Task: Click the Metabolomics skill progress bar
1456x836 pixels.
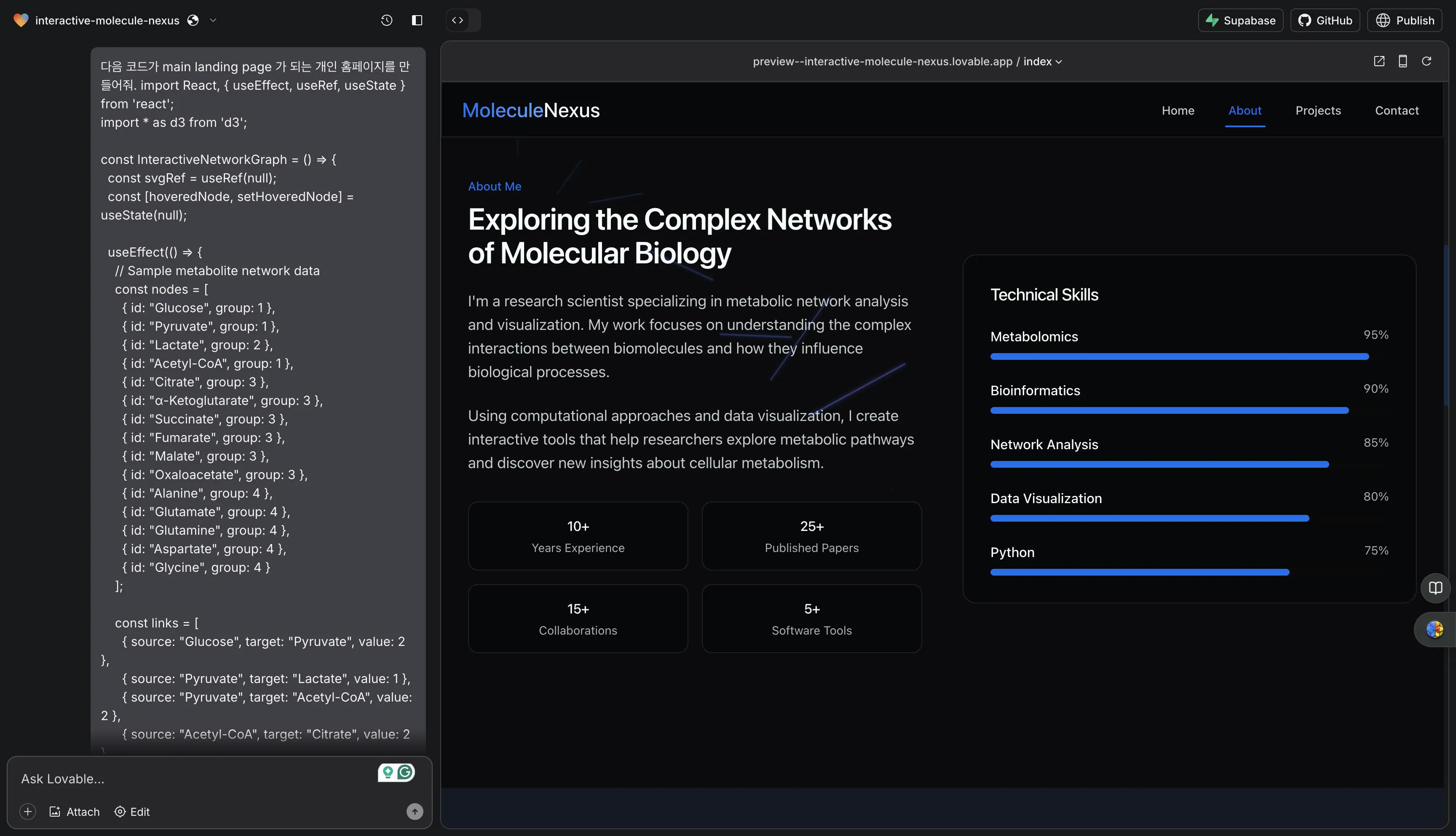Action: (1179, 356)
